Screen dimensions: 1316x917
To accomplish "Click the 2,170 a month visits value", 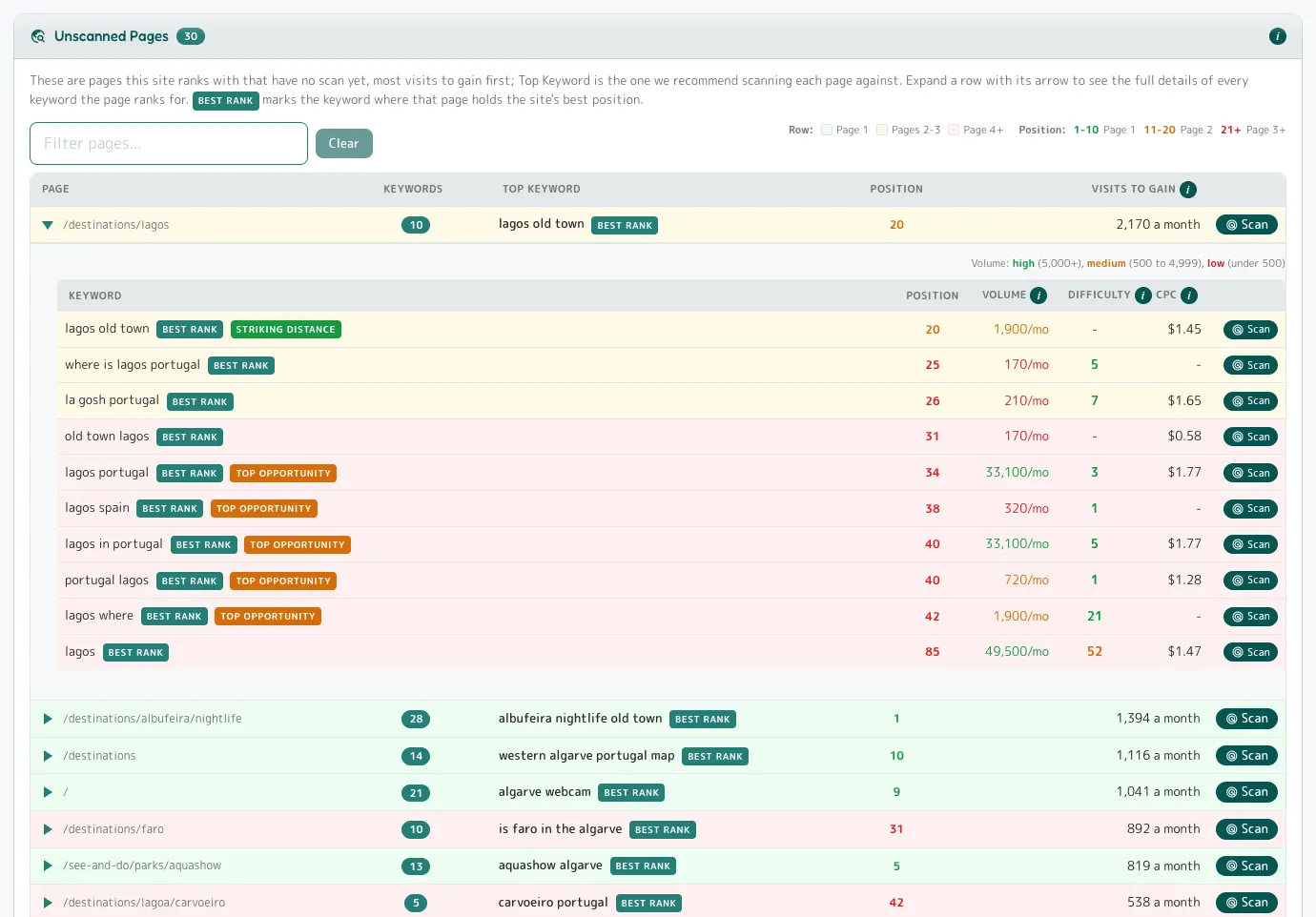I will 1158,225.
